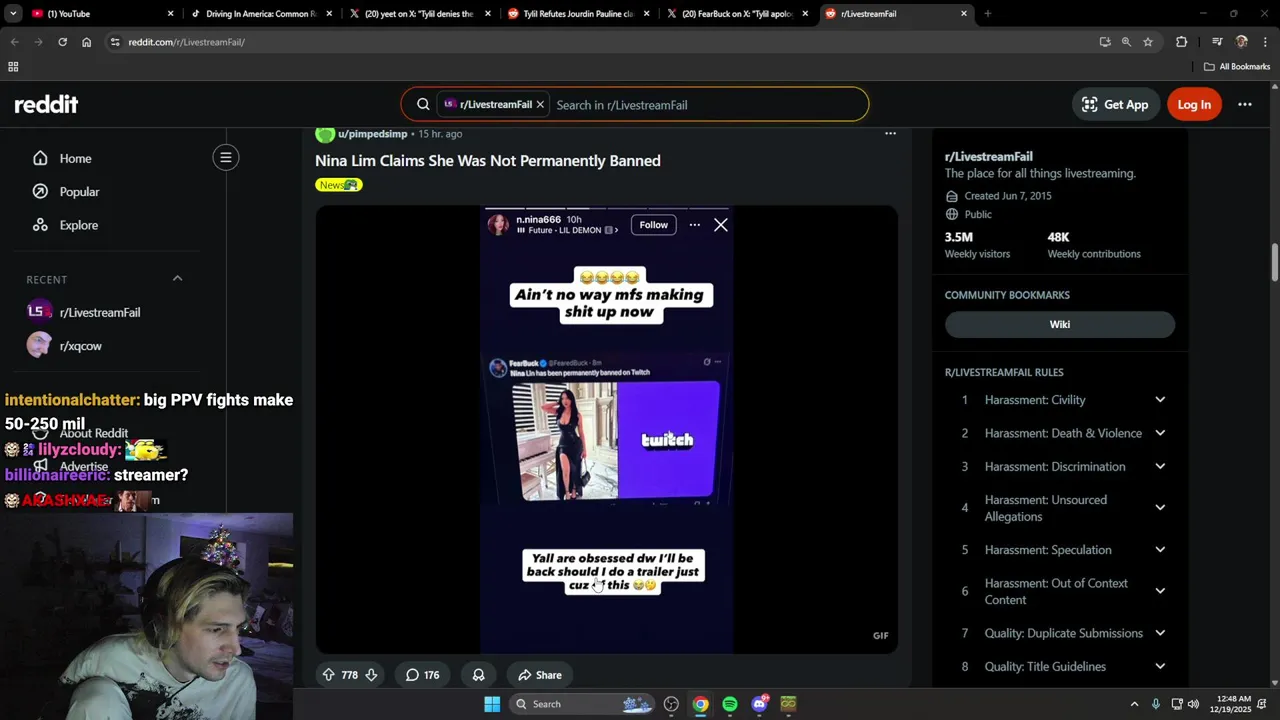The width and height of the screenshot is (1280, 720).
Task: Switch to yeet on X tab
Action: [420, 14]
